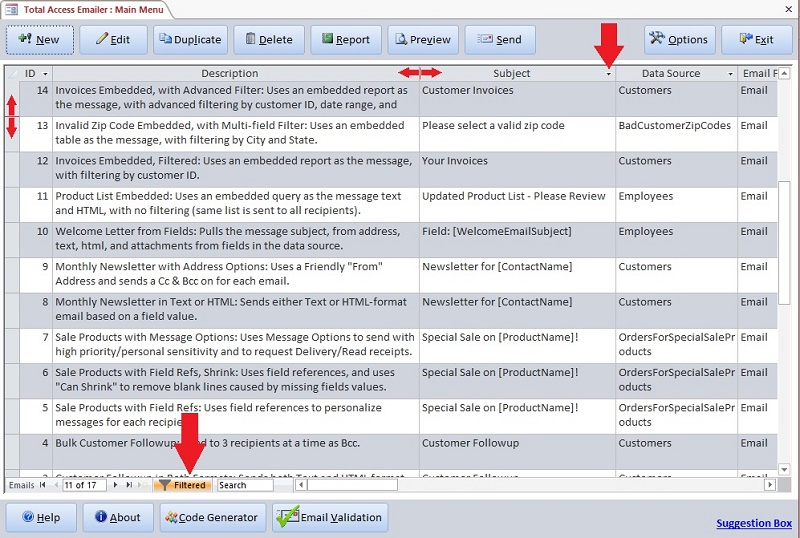The width and height of the screenshot is (800, 538).
Task: Click the vertical scrollbar up arrow
Action: 784,74
